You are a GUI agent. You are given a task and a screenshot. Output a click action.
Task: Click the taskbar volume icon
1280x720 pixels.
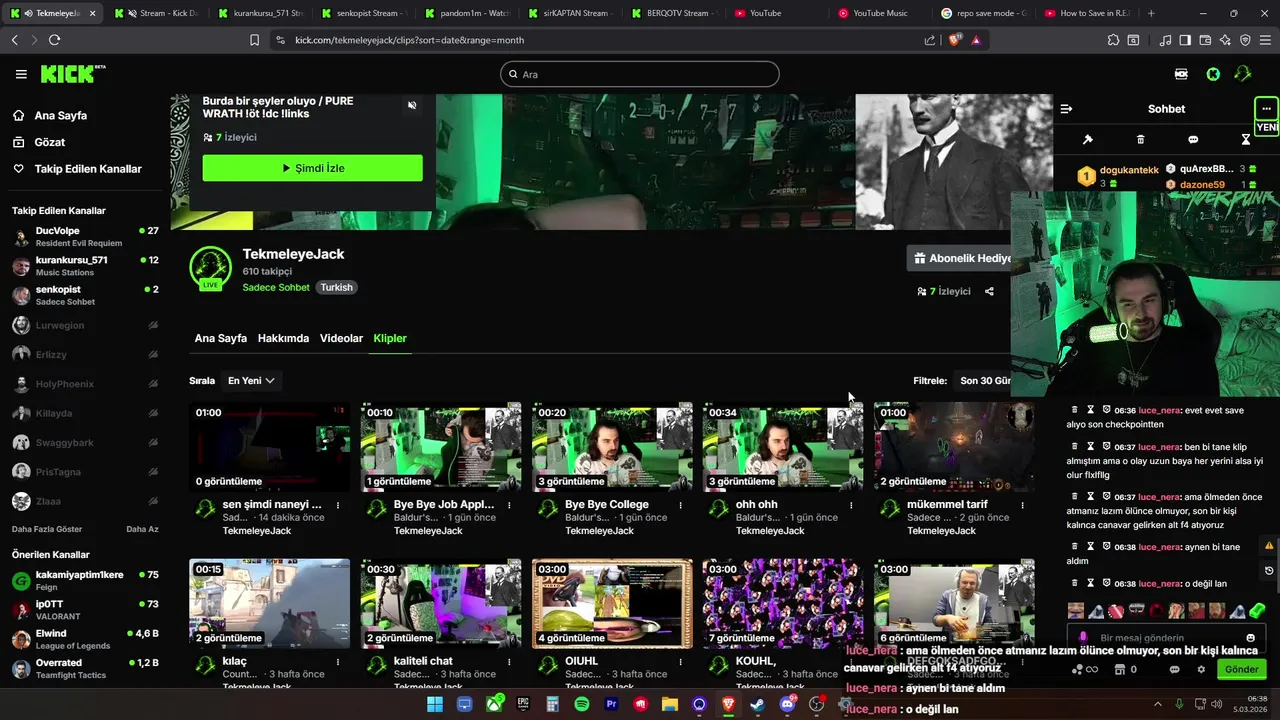point(1218,704)
